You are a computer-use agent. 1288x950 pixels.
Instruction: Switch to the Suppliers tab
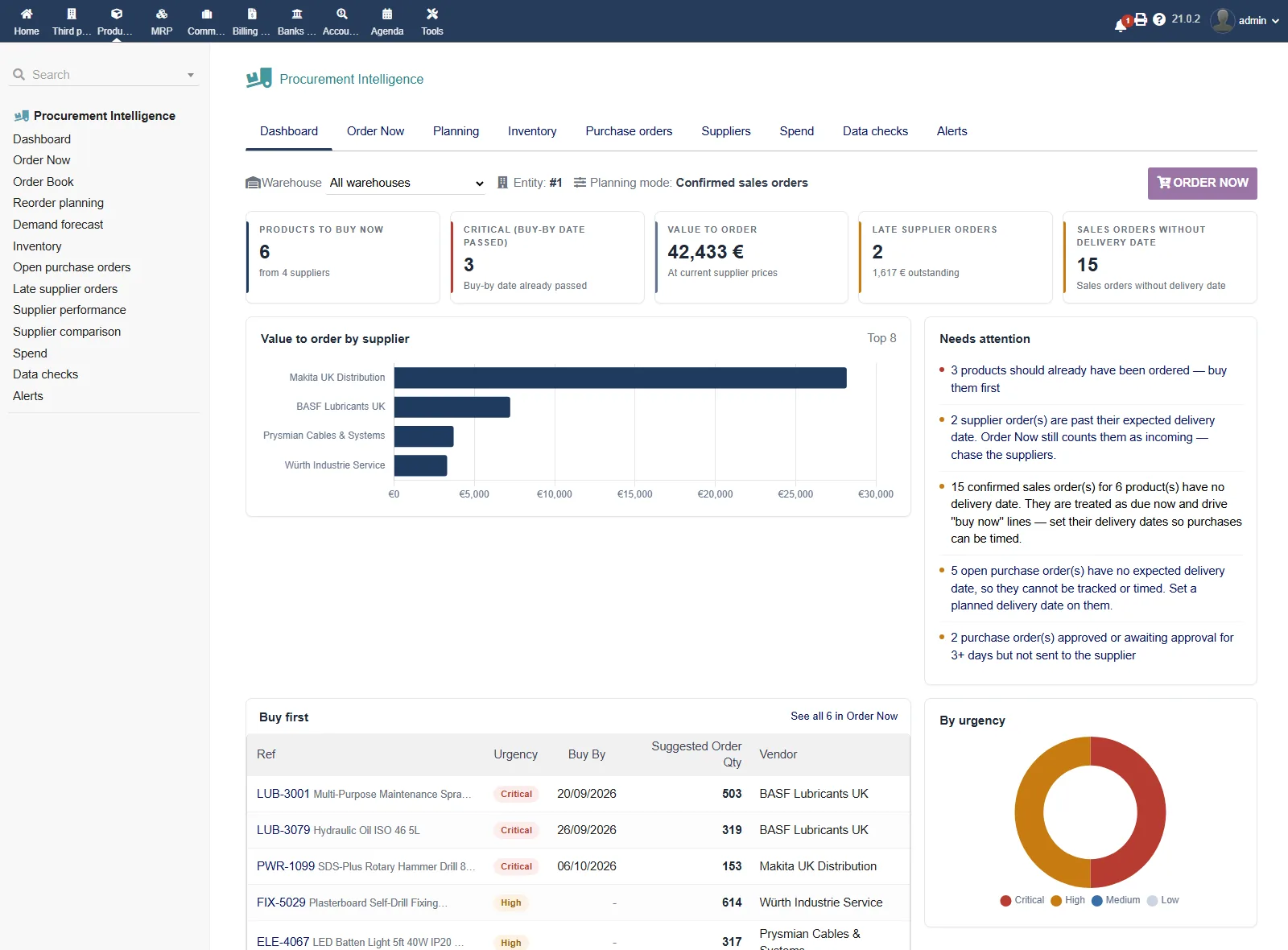[x=725, y=131]
